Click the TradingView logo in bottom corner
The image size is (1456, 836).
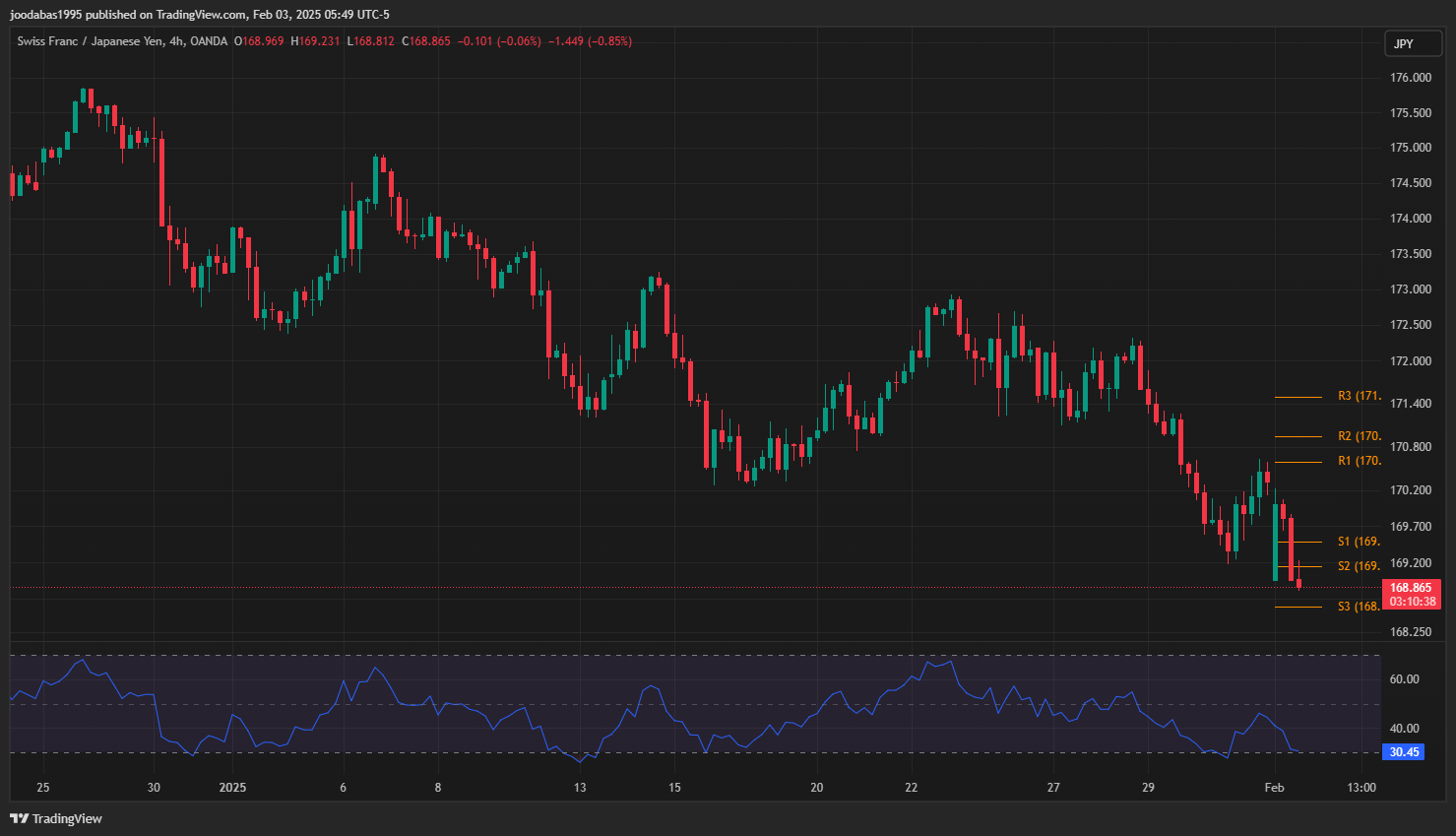[x=56, y=818]
